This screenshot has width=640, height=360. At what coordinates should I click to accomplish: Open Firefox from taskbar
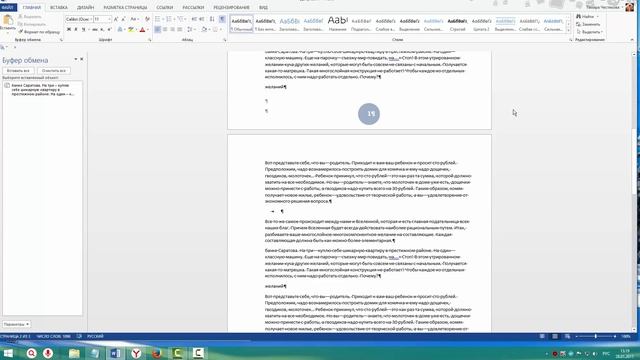coord(157,353)
